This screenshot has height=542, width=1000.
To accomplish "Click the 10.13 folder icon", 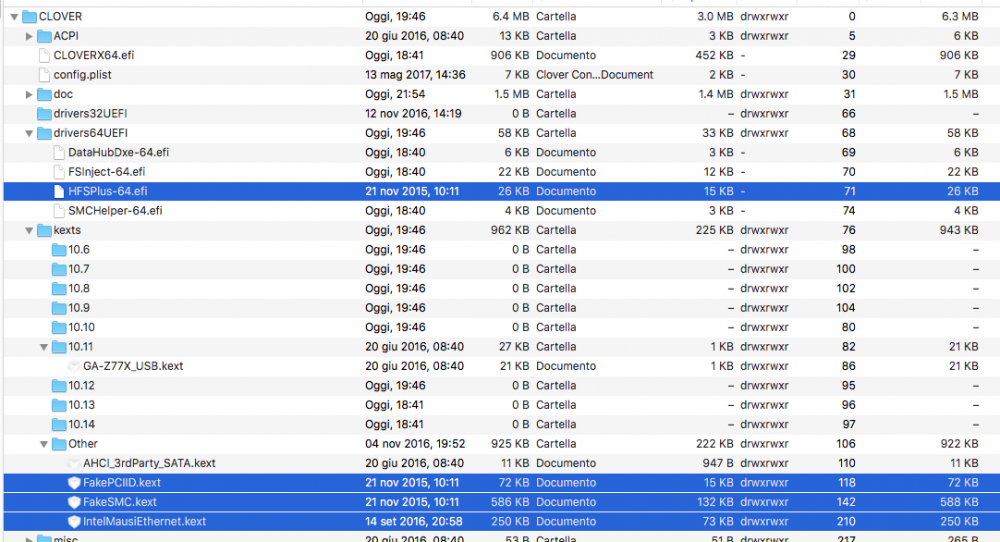I will pyautogui.click(x=59, y=405).
